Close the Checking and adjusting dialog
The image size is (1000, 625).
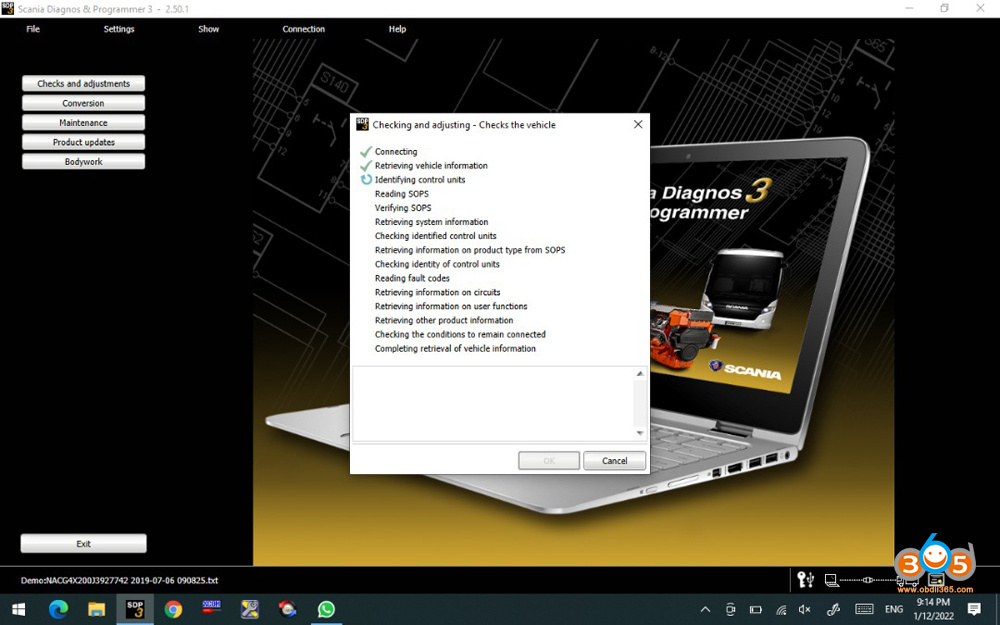tap(638, 125)
